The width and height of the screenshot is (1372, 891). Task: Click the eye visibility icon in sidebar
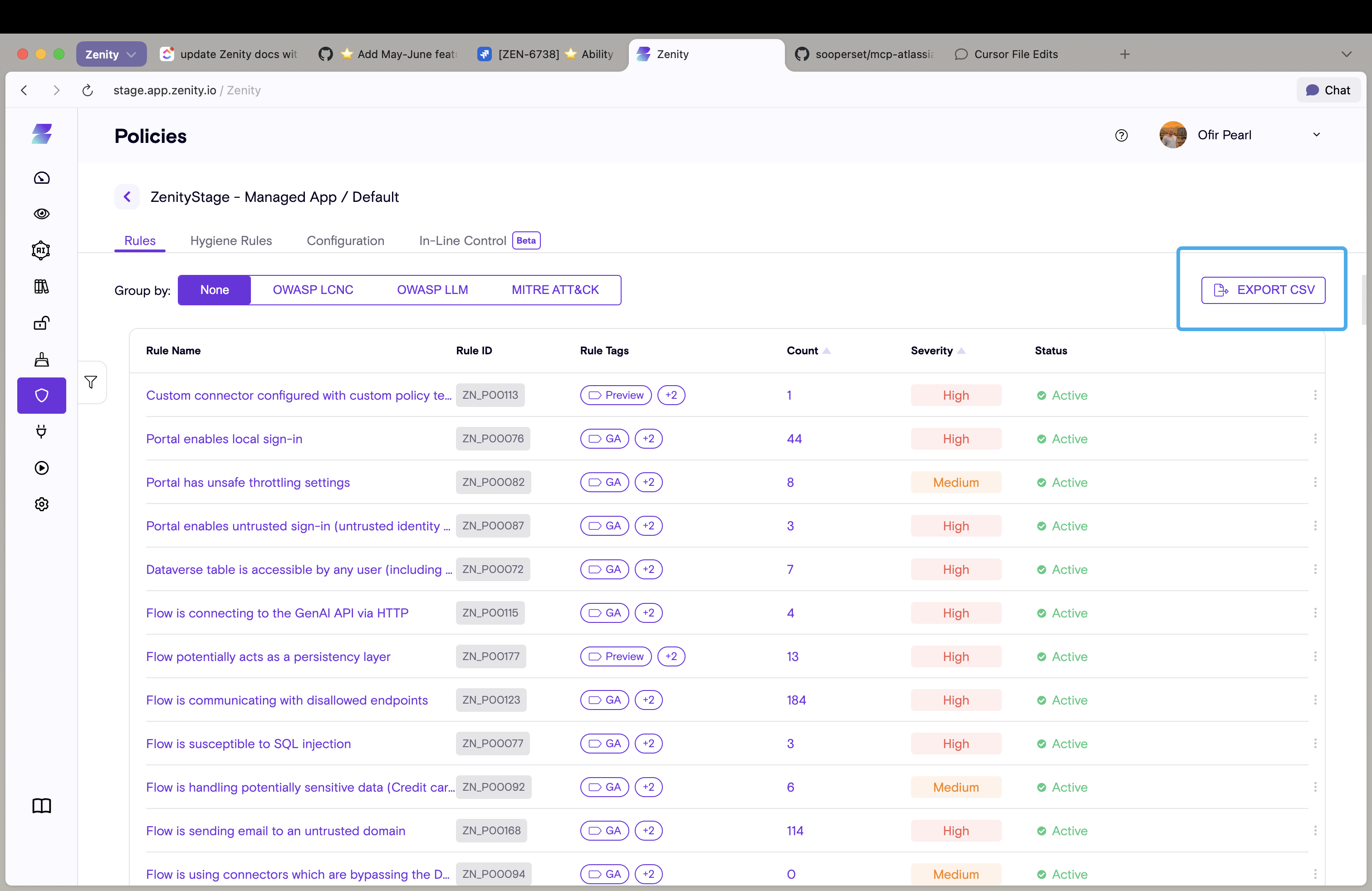pyautogui.click(x=41, y=214)
